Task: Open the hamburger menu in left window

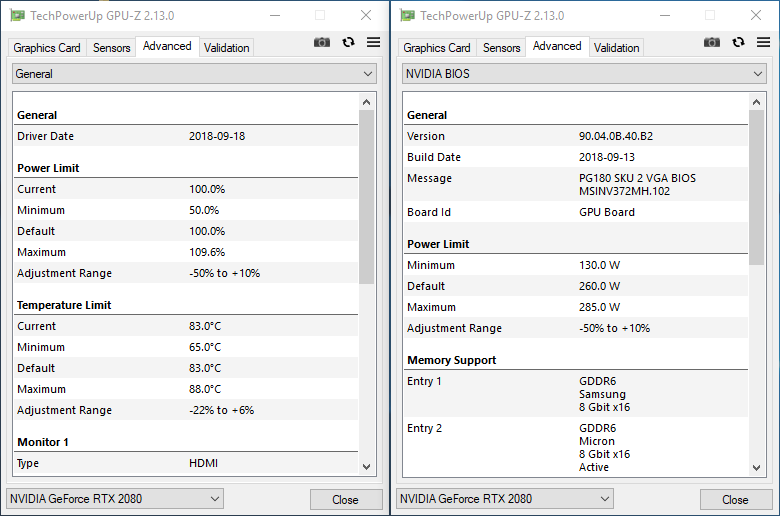Action: [x=373, y=42]
